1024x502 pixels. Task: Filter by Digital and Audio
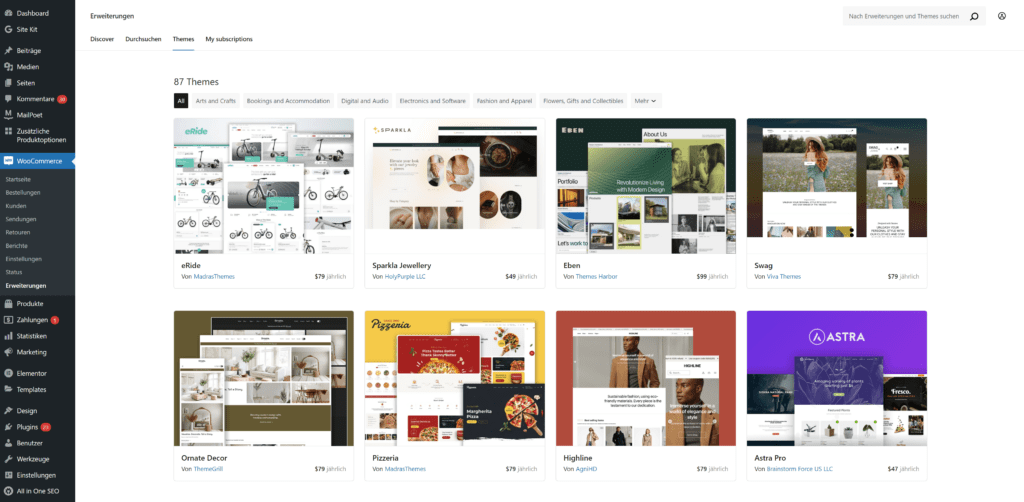point(365,101)
